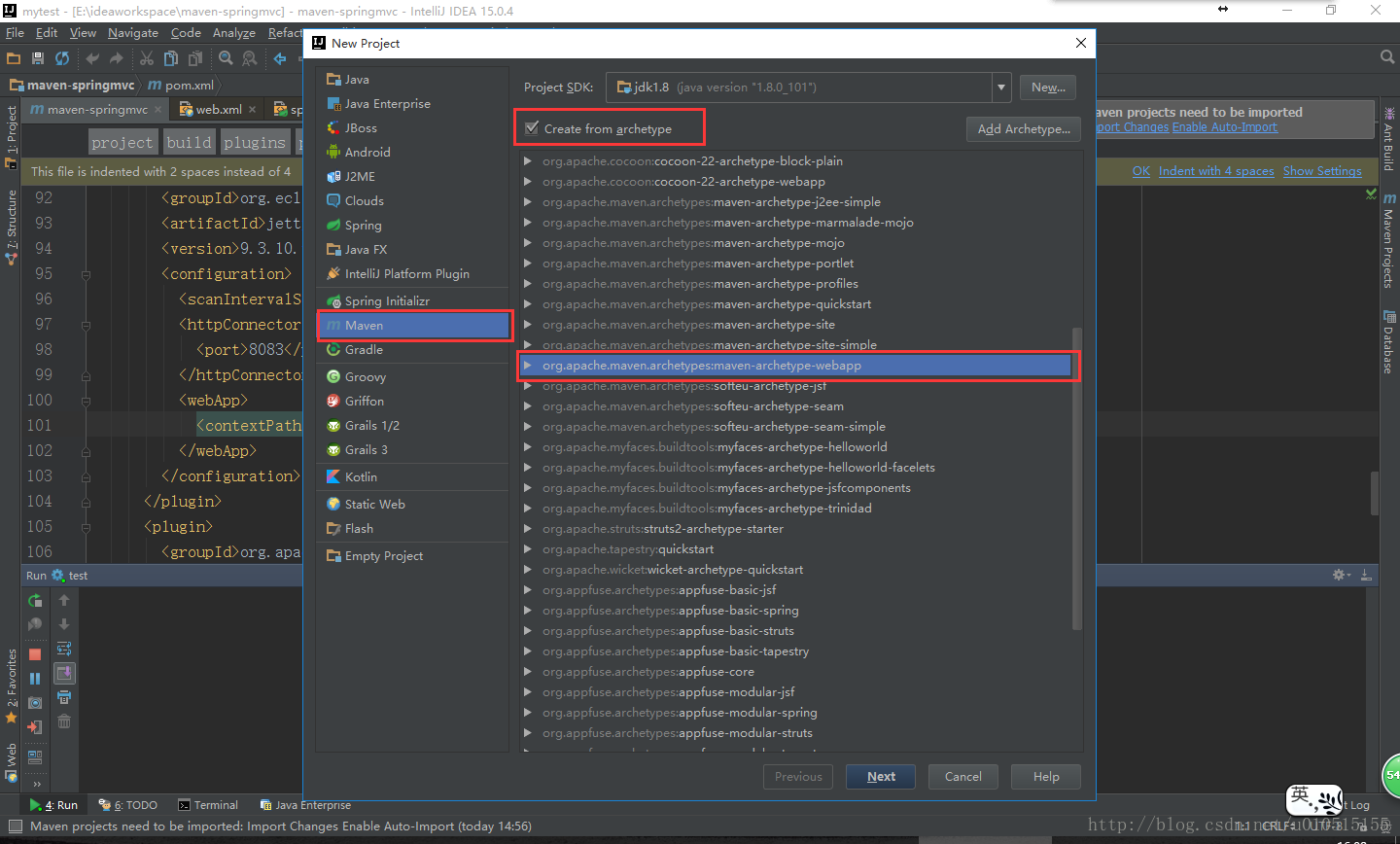Viewport: 1400px width, 844px height.
Task: Hide the Run tool window
Action: (1366, 576)
